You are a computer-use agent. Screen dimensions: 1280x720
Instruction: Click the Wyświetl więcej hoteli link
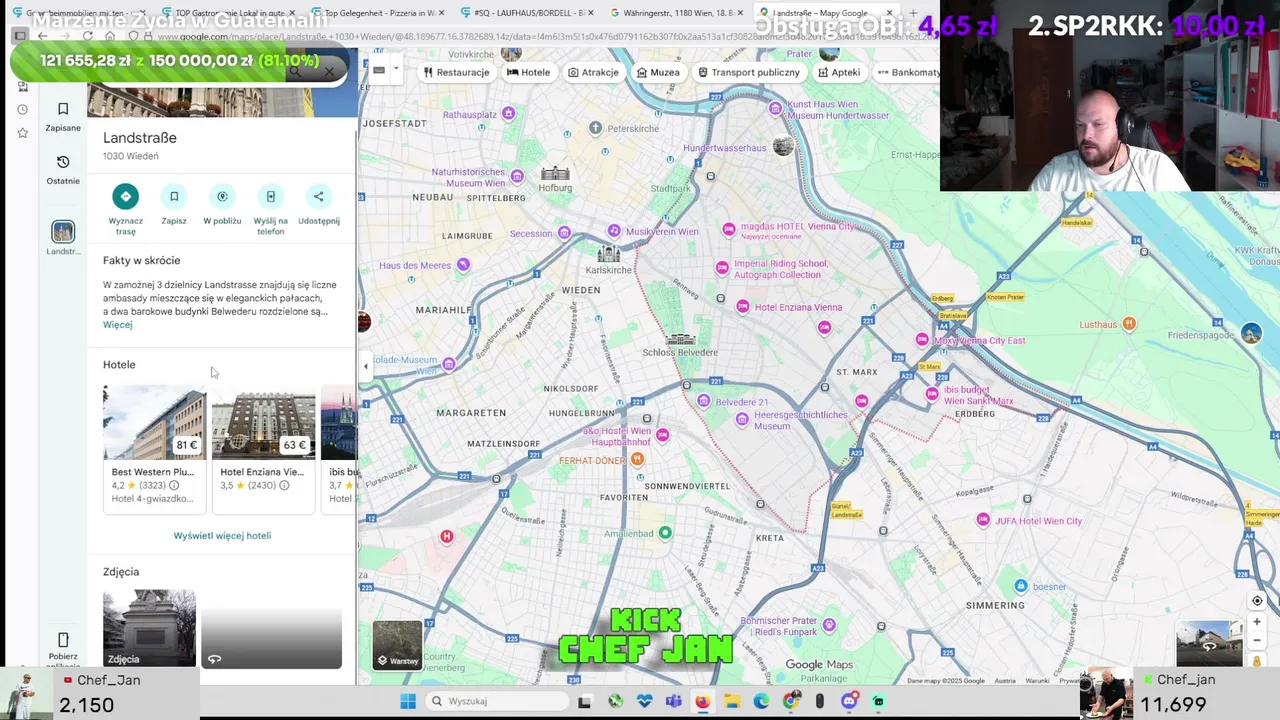(222, 536)
